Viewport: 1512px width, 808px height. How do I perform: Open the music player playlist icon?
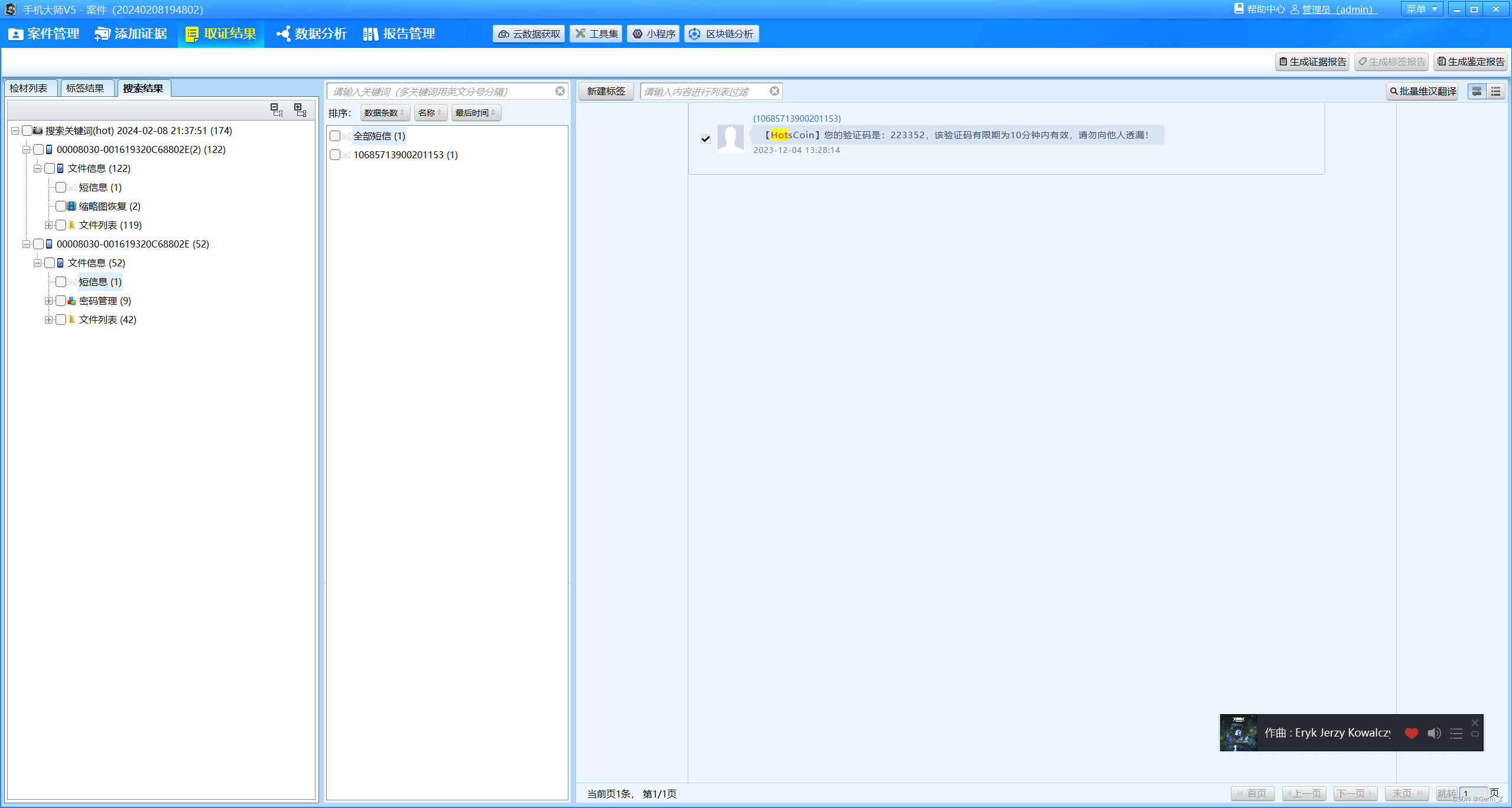(x=1456, y=733)
